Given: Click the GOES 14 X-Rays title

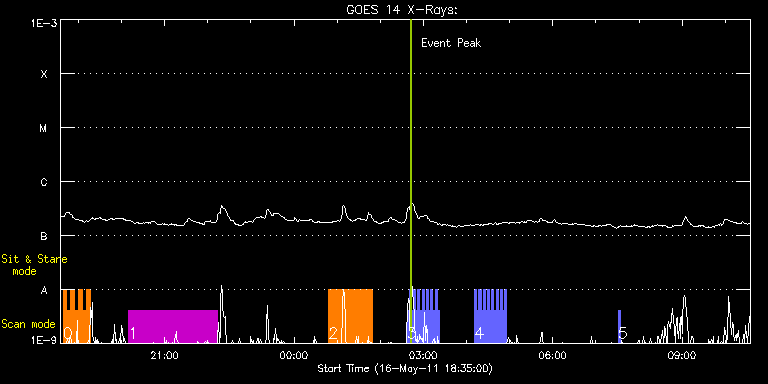Looking at the screenshot, I should click(401, 10).
